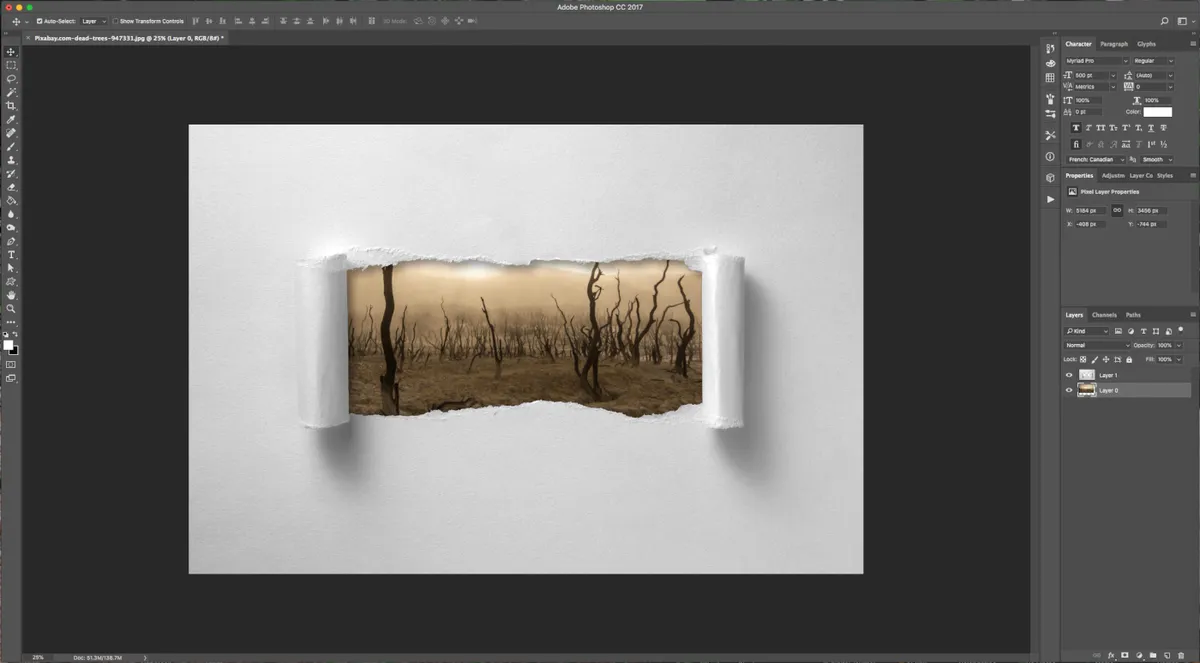This screenshot has height=663, width=1200.
Task: Select the Eraser tool
Action: [x=11, y=187]
